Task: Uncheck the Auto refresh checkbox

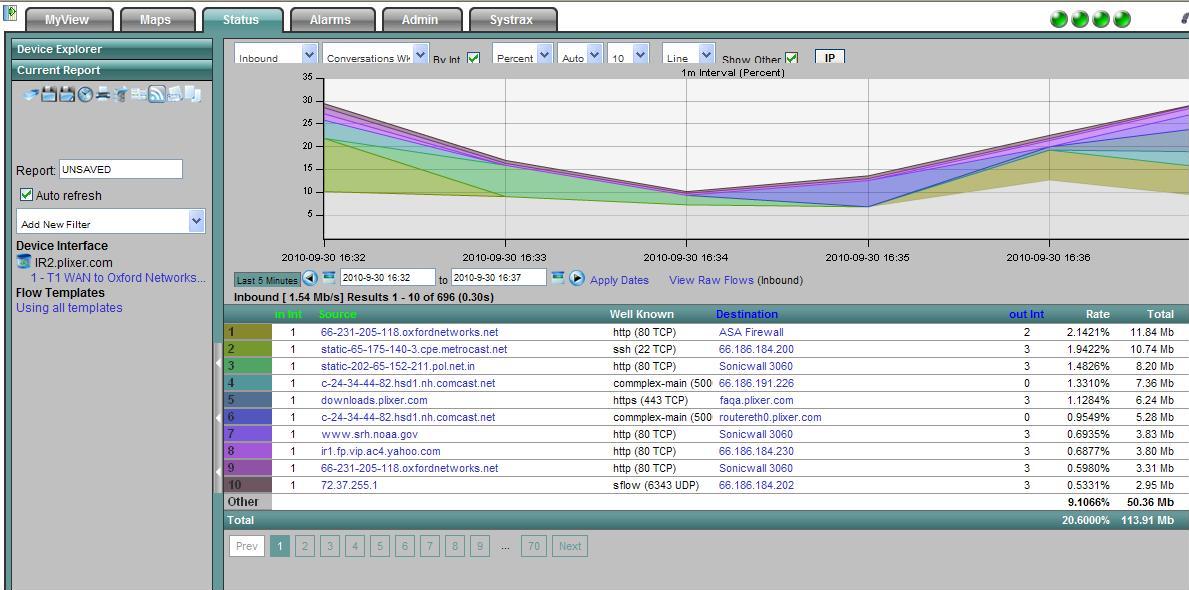Action: [x=27, y=195]
